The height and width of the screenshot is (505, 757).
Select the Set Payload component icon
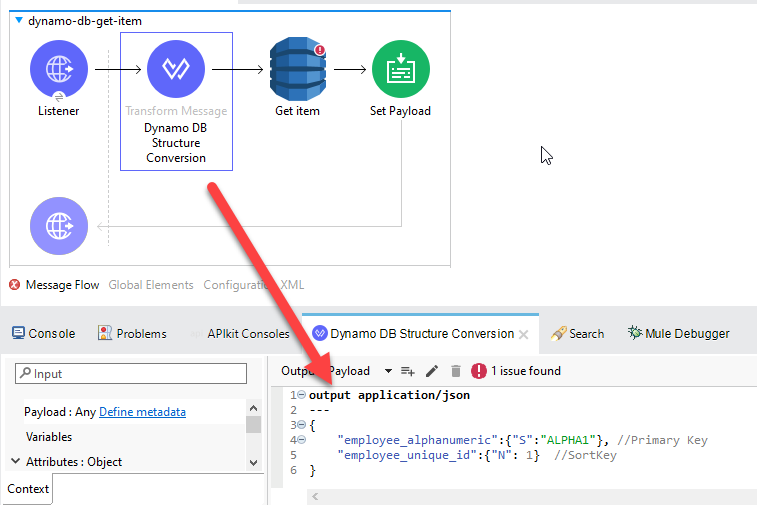click(x=400, y=69)
